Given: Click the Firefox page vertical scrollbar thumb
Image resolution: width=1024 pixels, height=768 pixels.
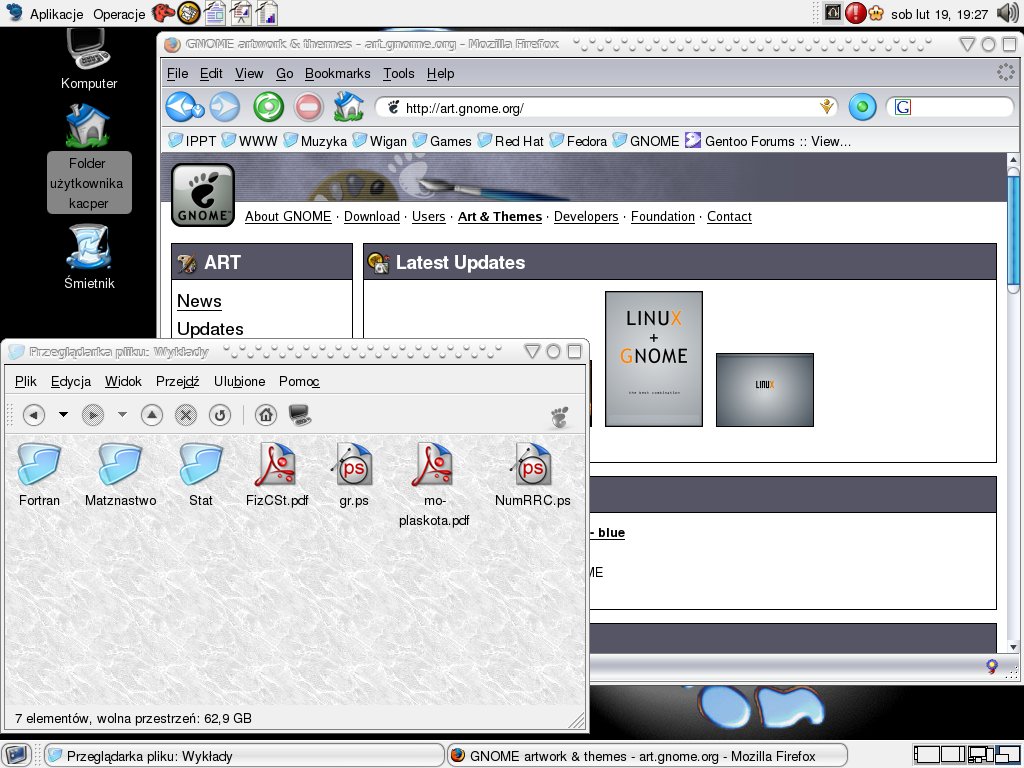Looking at the screenshot, I should tap(1013, 231).
